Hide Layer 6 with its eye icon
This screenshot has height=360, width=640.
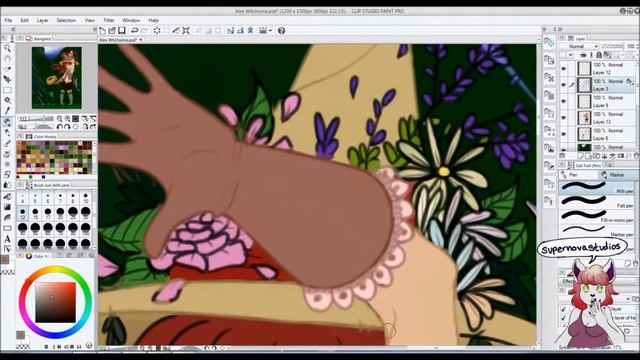tap(563, 134)
